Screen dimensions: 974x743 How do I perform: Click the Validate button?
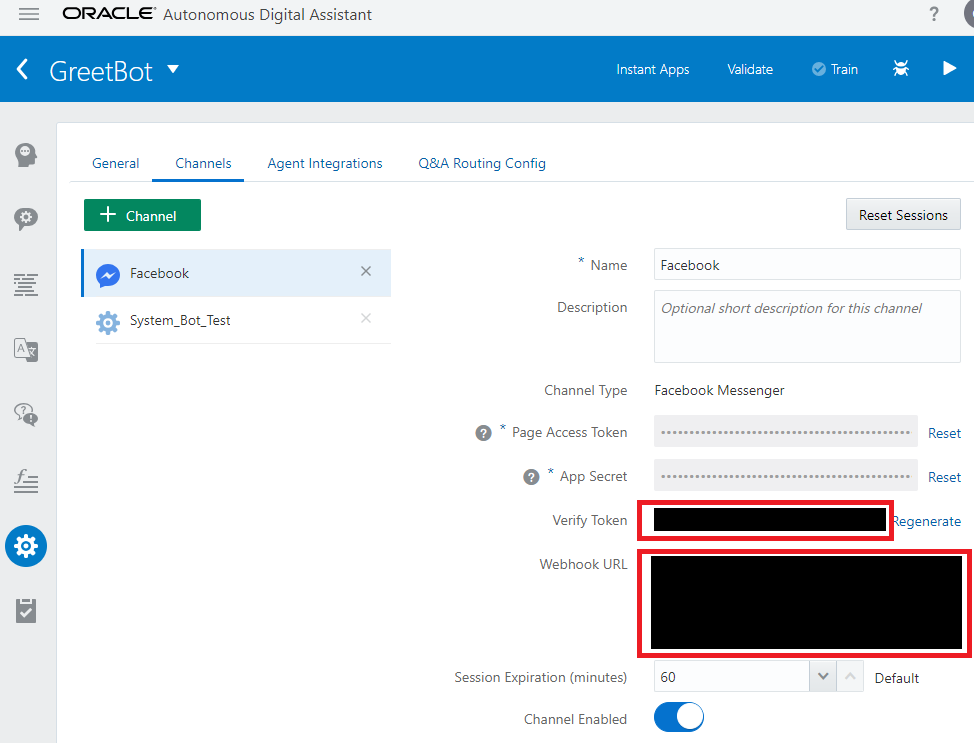[x=750, y=69]
